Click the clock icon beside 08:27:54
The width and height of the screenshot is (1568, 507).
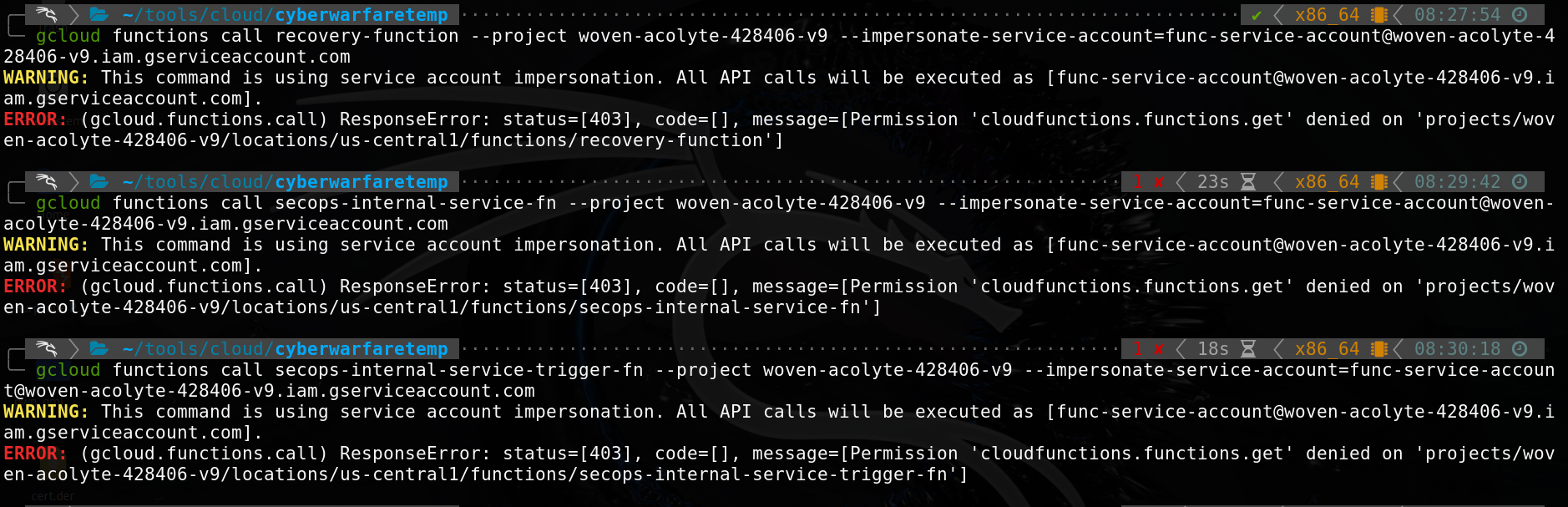[1520, 15]
